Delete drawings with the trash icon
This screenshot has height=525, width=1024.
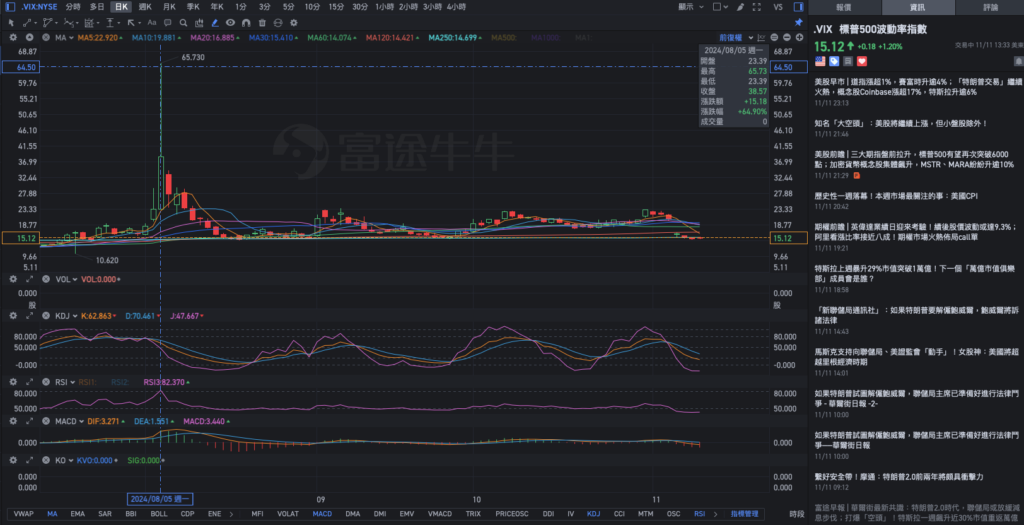pos(262,23)
